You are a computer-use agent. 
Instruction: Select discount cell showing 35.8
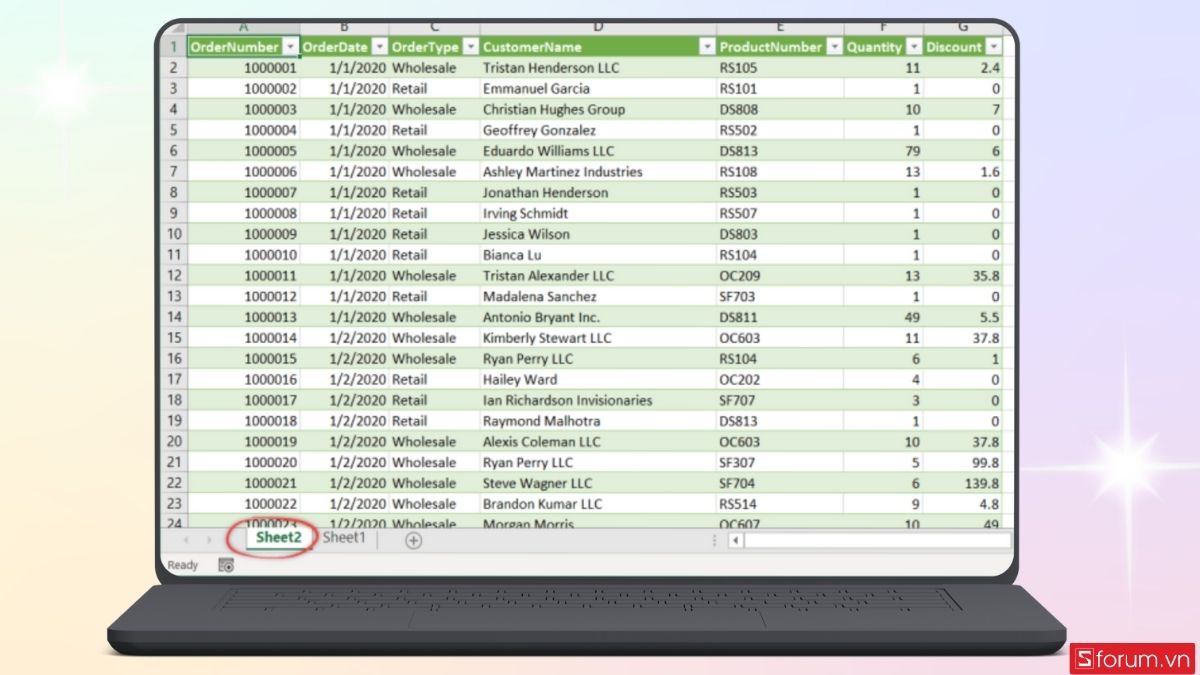[963, 275]
